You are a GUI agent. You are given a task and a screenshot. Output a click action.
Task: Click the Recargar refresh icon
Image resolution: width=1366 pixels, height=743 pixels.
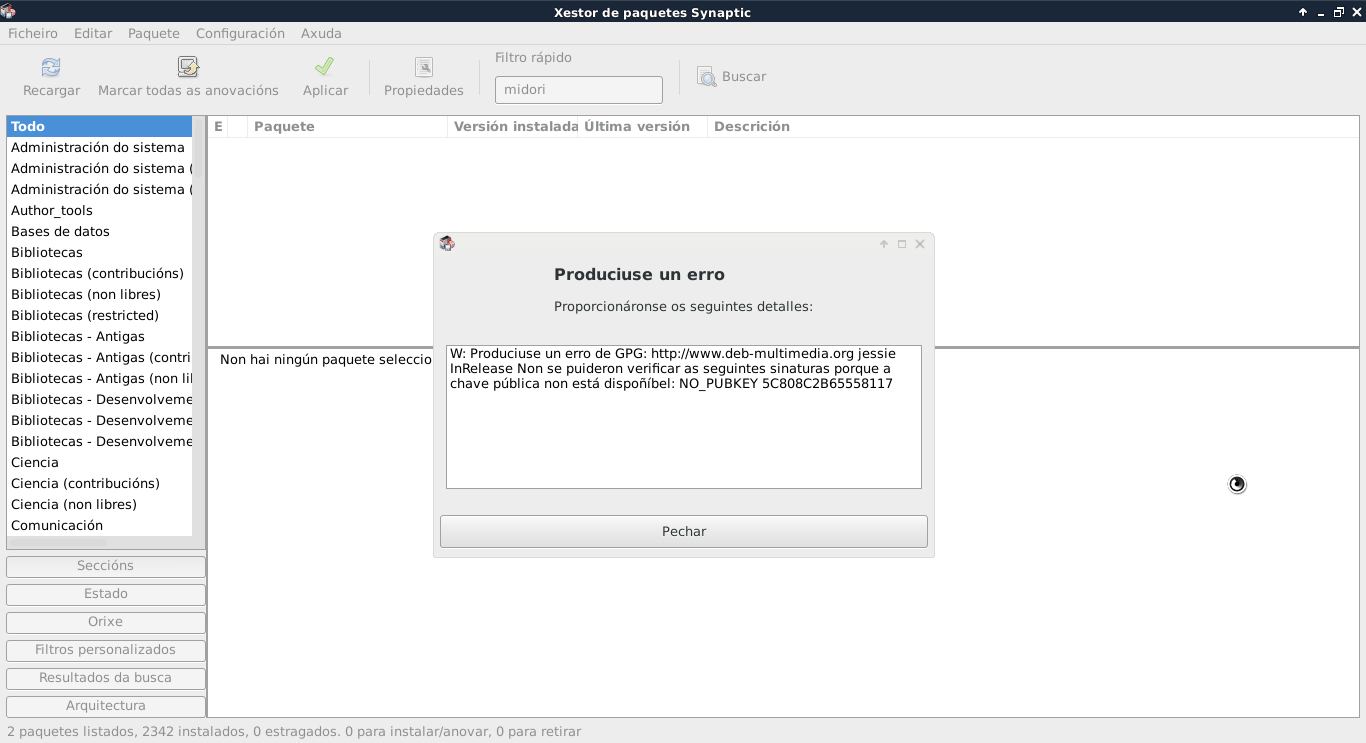point(51,68)
